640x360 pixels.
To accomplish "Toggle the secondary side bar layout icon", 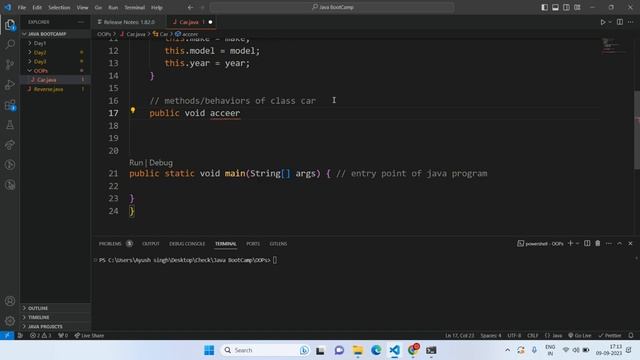I will (566, 7).
